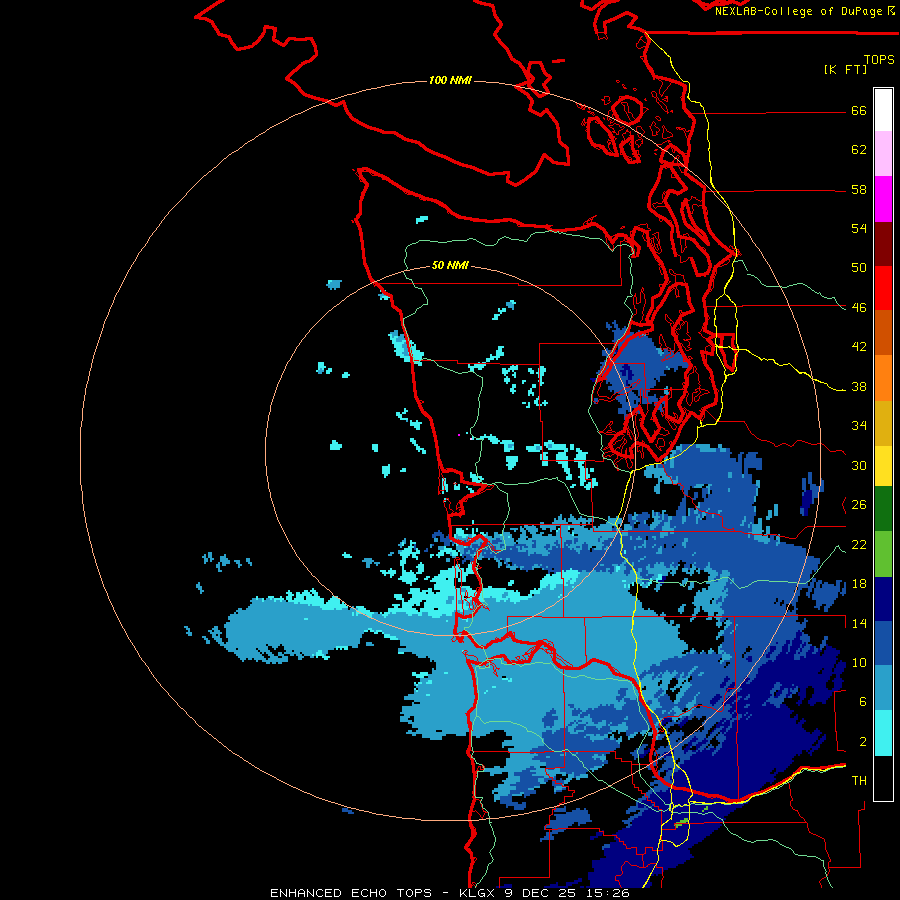Click the "9 DEC 25" date stamp
The height and width of the screenshot is (900, 900).
pyautogui.click(x=542, y=893)
